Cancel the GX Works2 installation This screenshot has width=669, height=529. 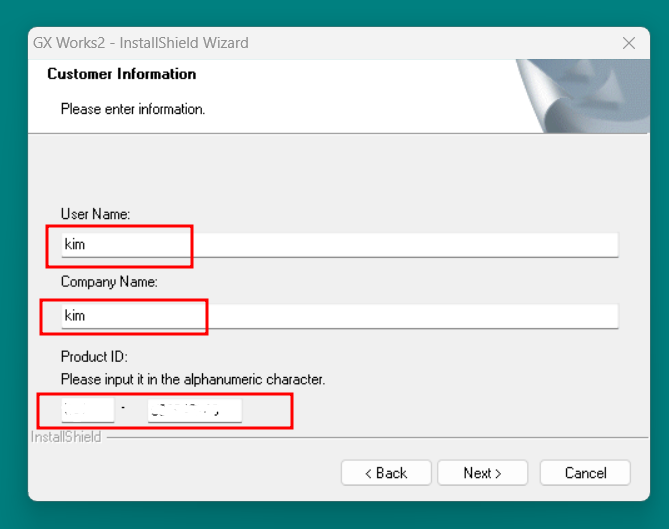(x=585, y=473)
